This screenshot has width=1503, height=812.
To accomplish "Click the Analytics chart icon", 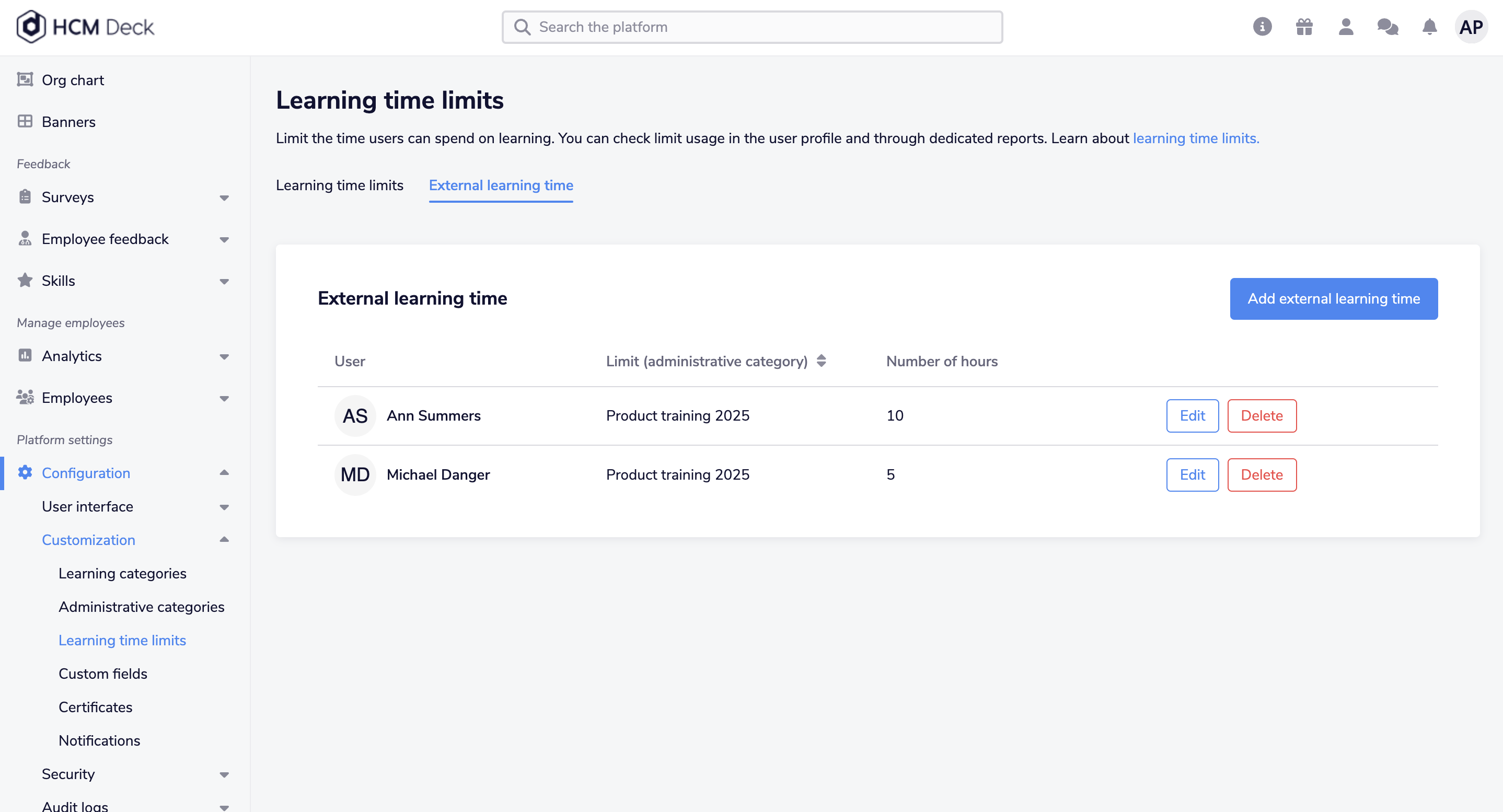I will (25, 355).
